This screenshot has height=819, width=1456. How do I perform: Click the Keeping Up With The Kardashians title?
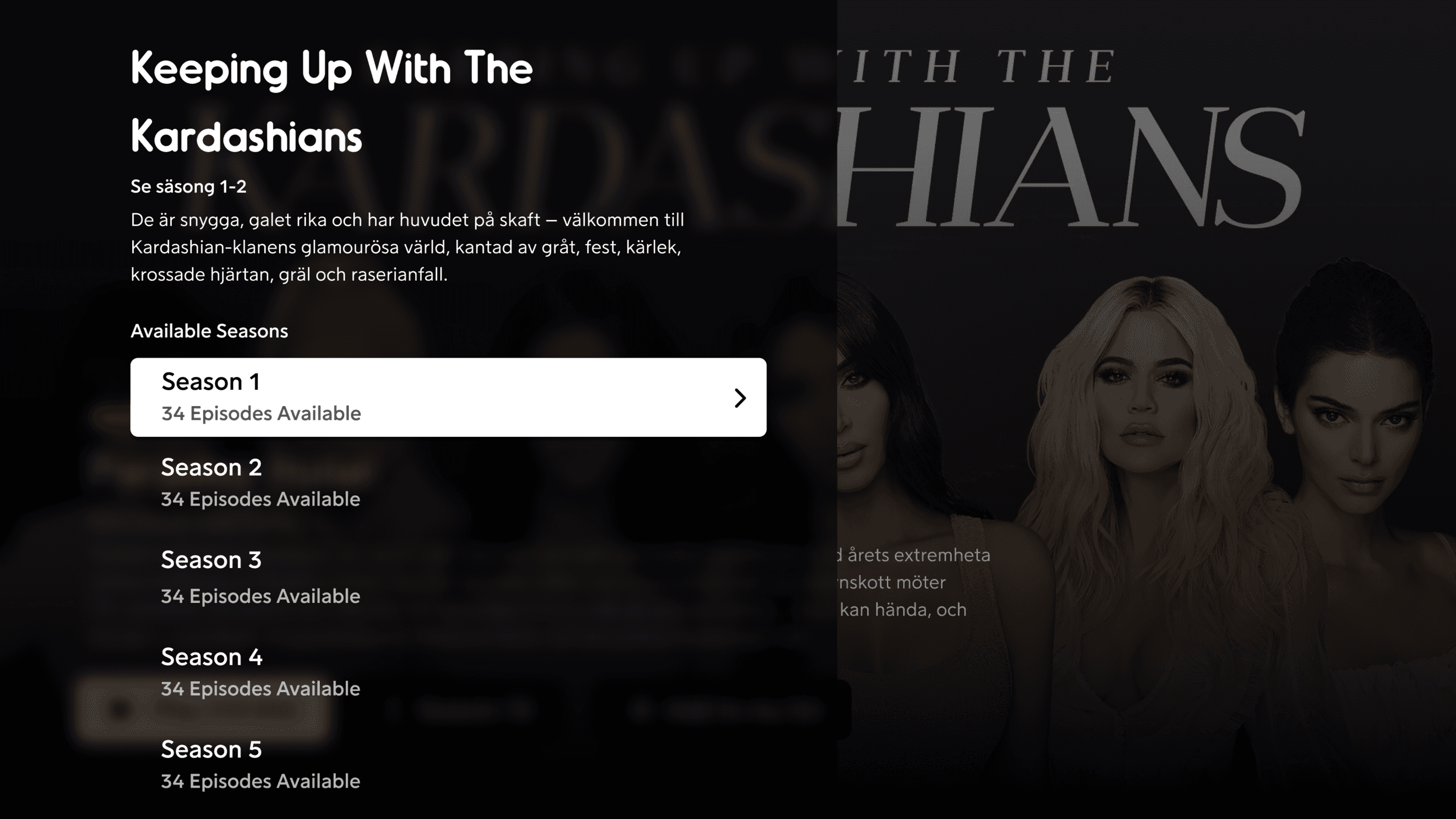(331, 101)
